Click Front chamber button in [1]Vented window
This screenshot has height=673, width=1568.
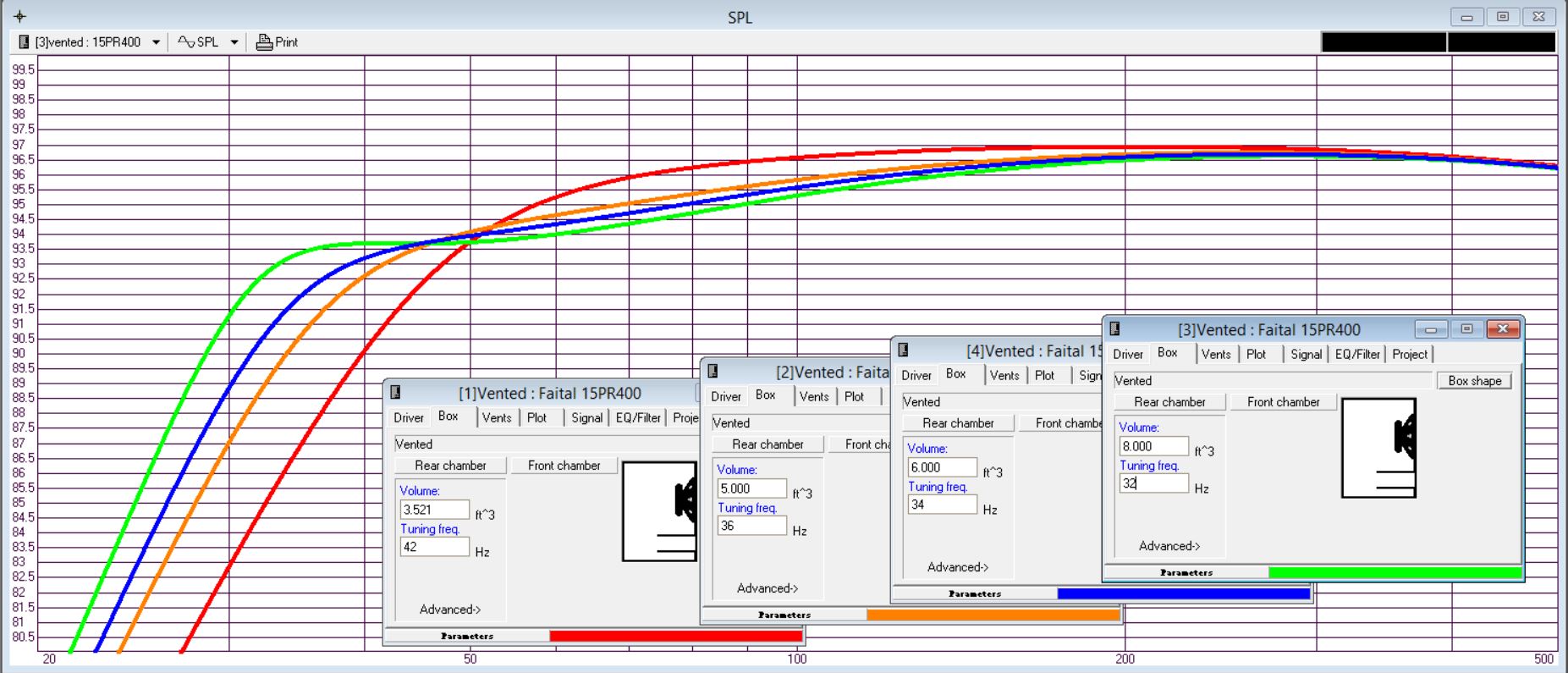click(564, 466)
